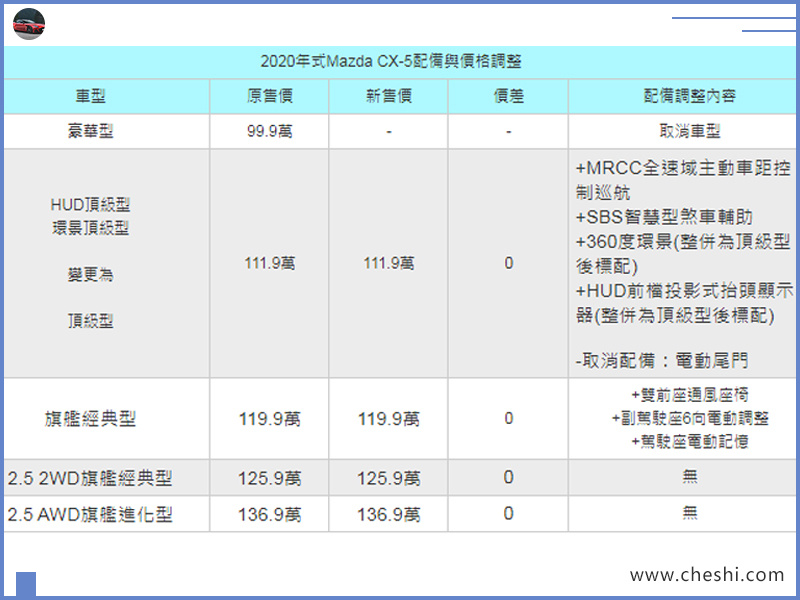Click the '原售價' column header
The width and height of the screenshot is (800, 600).
(x=269, y=96)
